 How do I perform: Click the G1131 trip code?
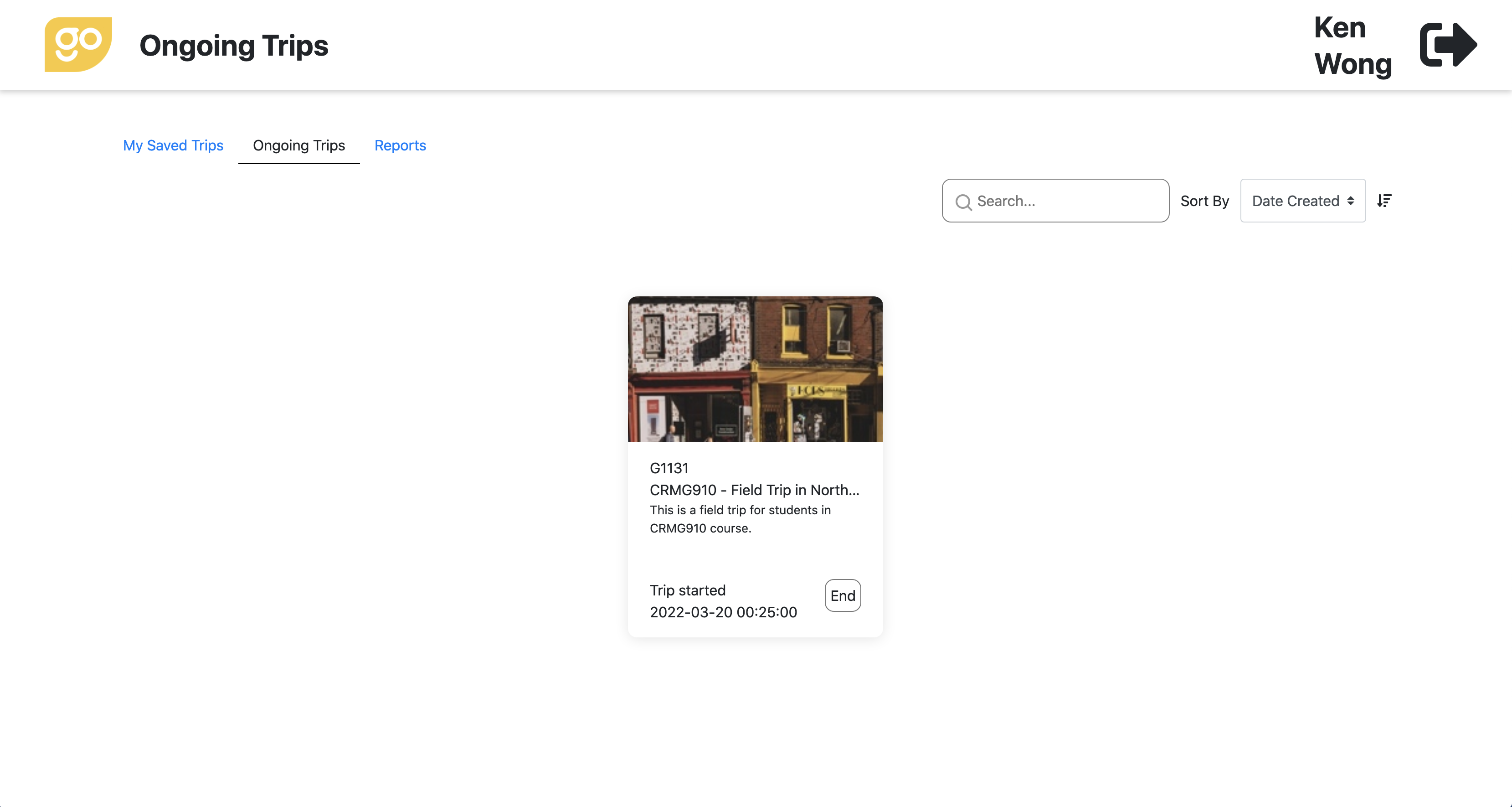pyautogui.click(x=669, y=468)
